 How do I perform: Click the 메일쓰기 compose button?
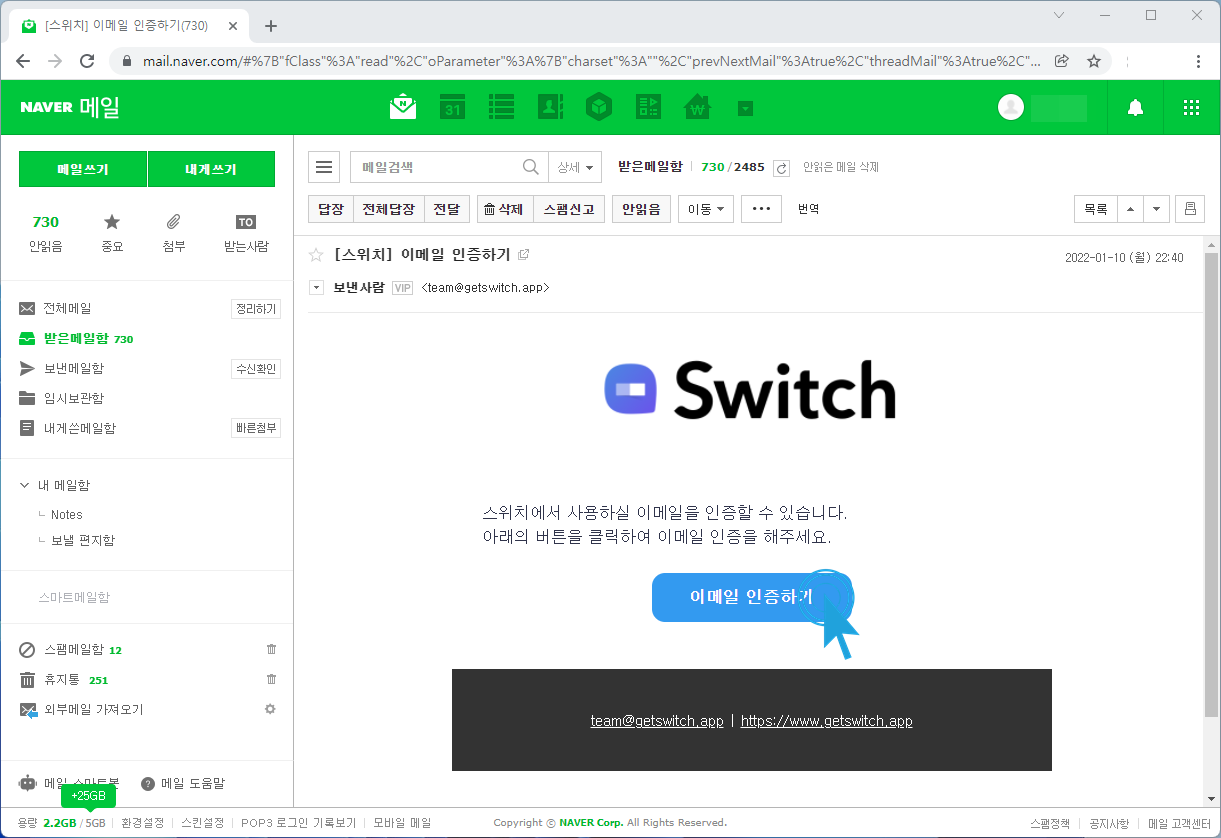click(83, 169)
